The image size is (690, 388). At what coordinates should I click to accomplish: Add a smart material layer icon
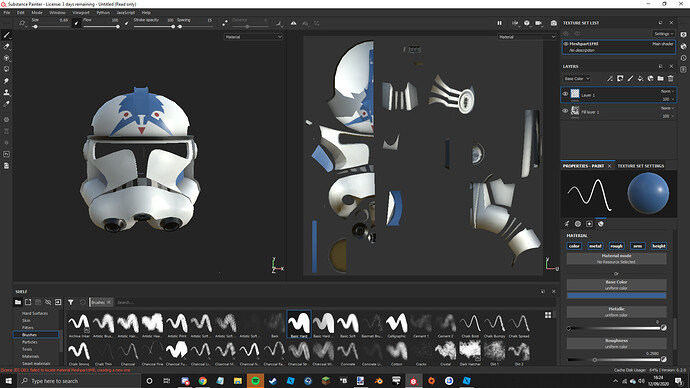[650, 78]
